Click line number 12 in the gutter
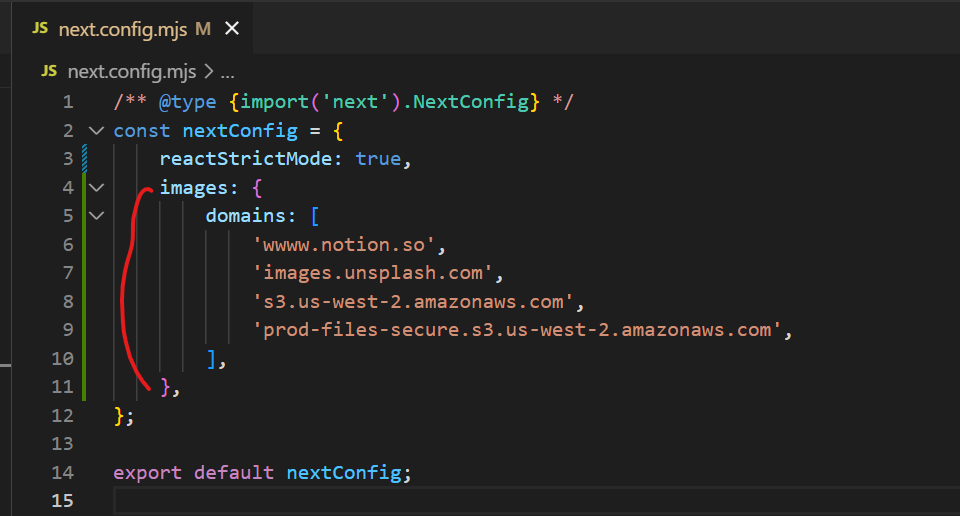960x516 pixels. coord(62,416)
